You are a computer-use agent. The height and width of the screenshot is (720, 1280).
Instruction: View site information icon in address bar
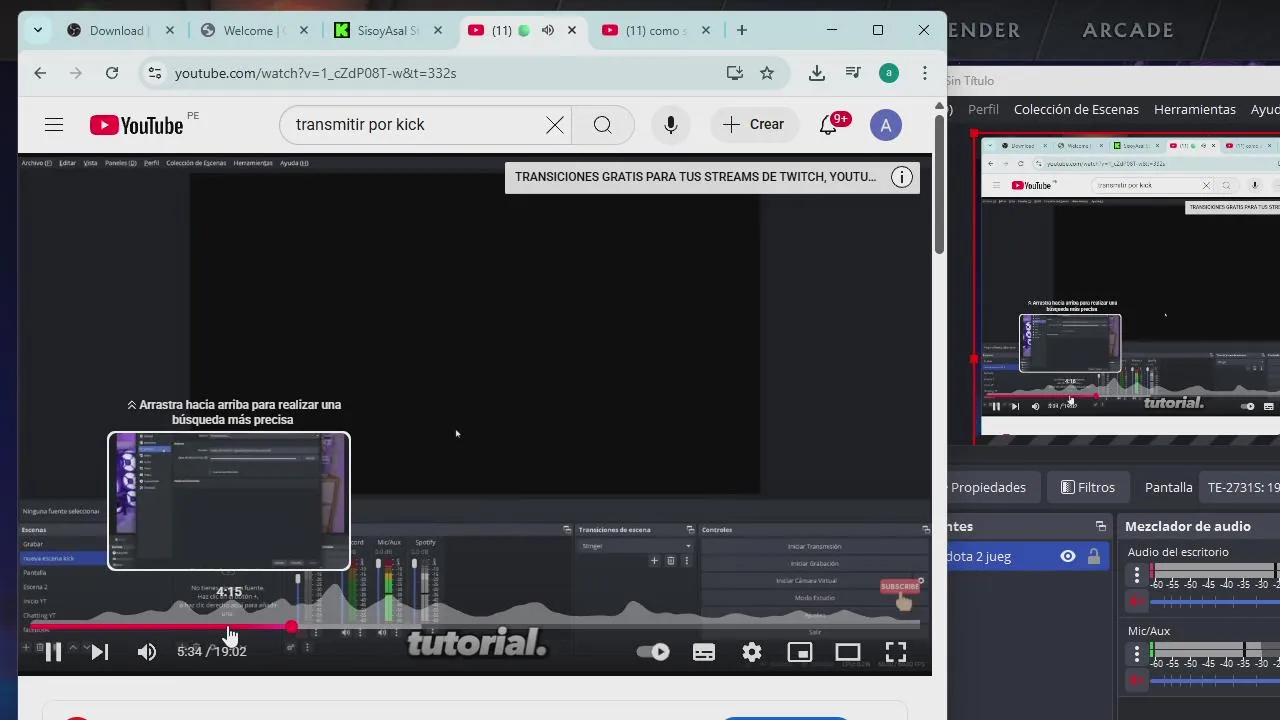pyautogui.click(x=153, y=73)
